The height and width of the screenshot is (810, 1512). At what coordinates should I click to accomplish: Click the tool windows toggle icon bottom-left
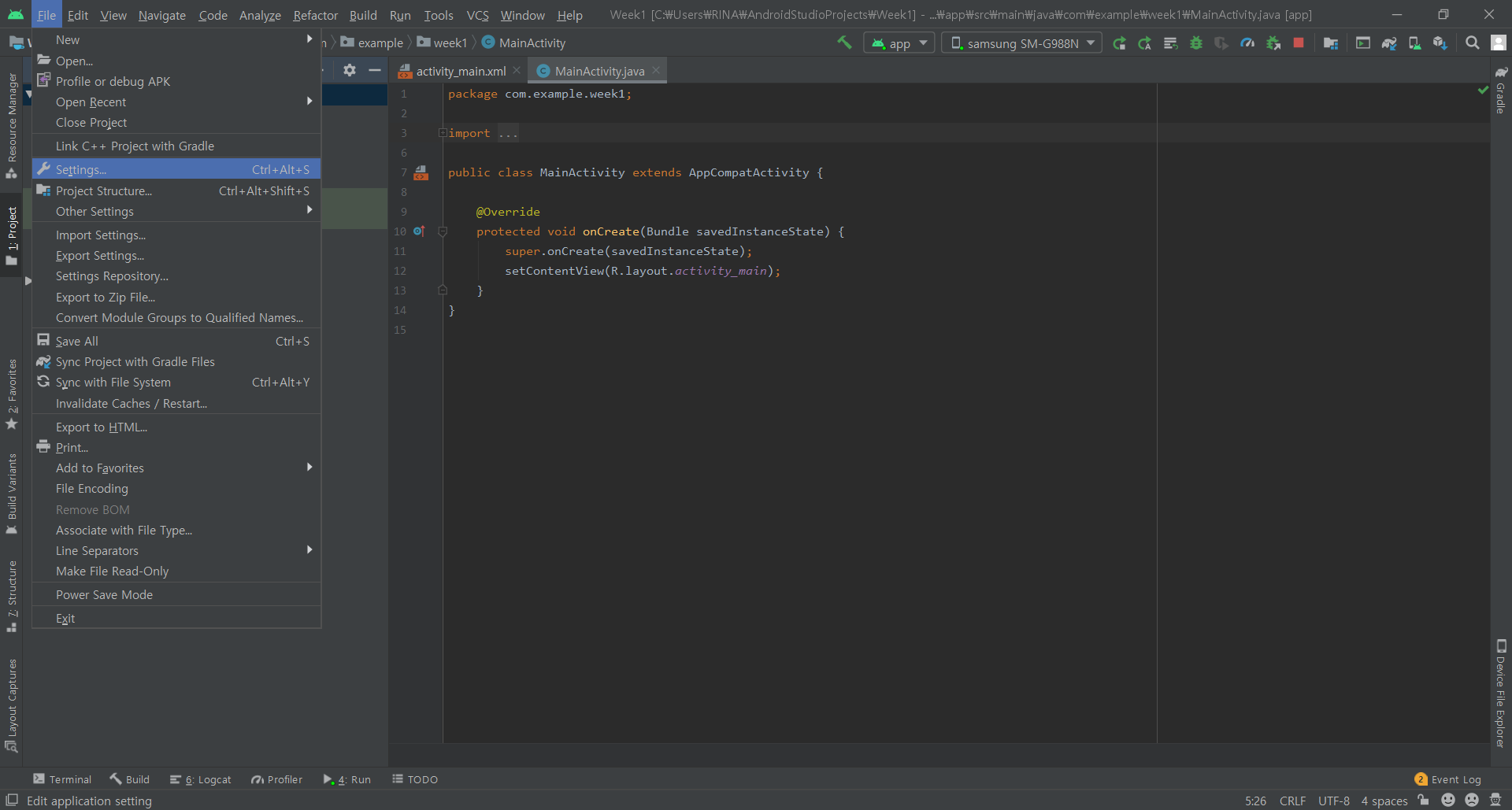[x=12, y=800]
